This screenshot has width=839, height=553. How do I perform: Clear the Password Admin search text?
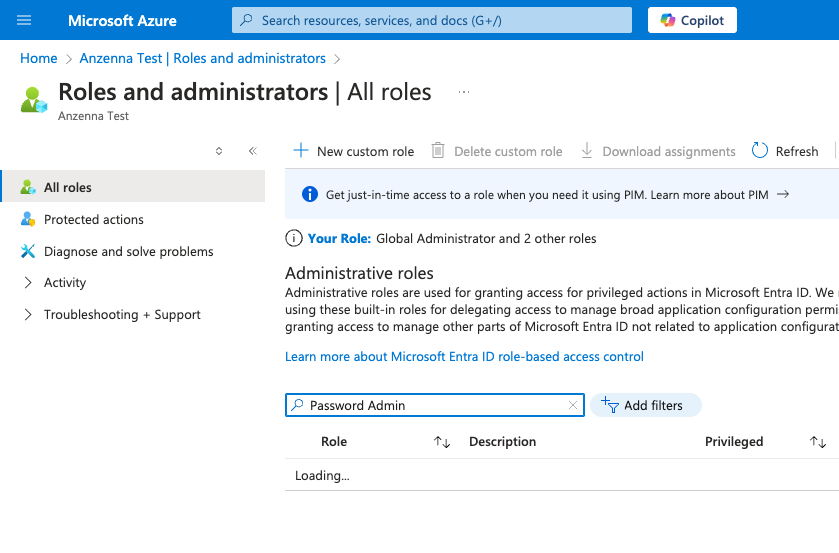pyautogui.click(x=573, y=405)
